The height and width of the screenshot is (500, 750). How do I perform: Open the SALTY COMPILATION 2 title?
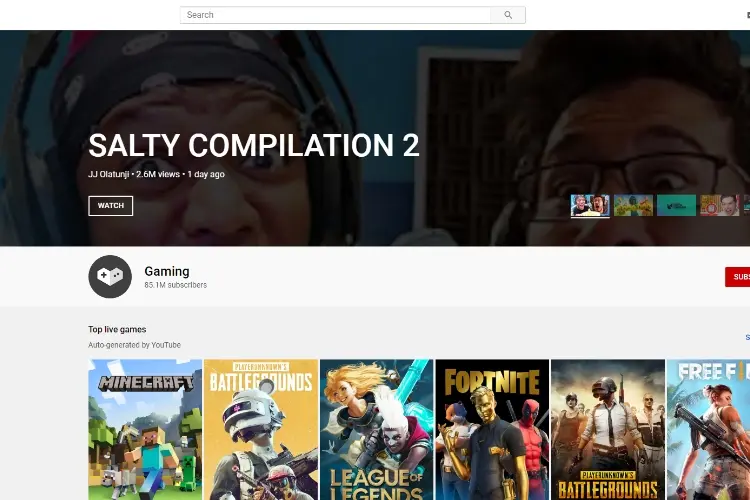254,145
